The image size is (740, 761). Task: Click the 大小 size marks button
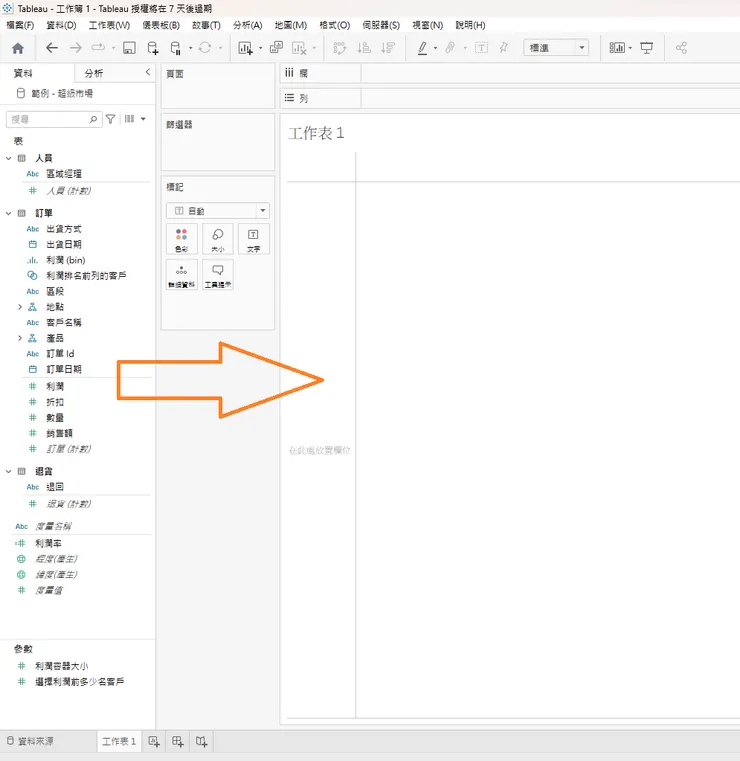pos(217,239)
